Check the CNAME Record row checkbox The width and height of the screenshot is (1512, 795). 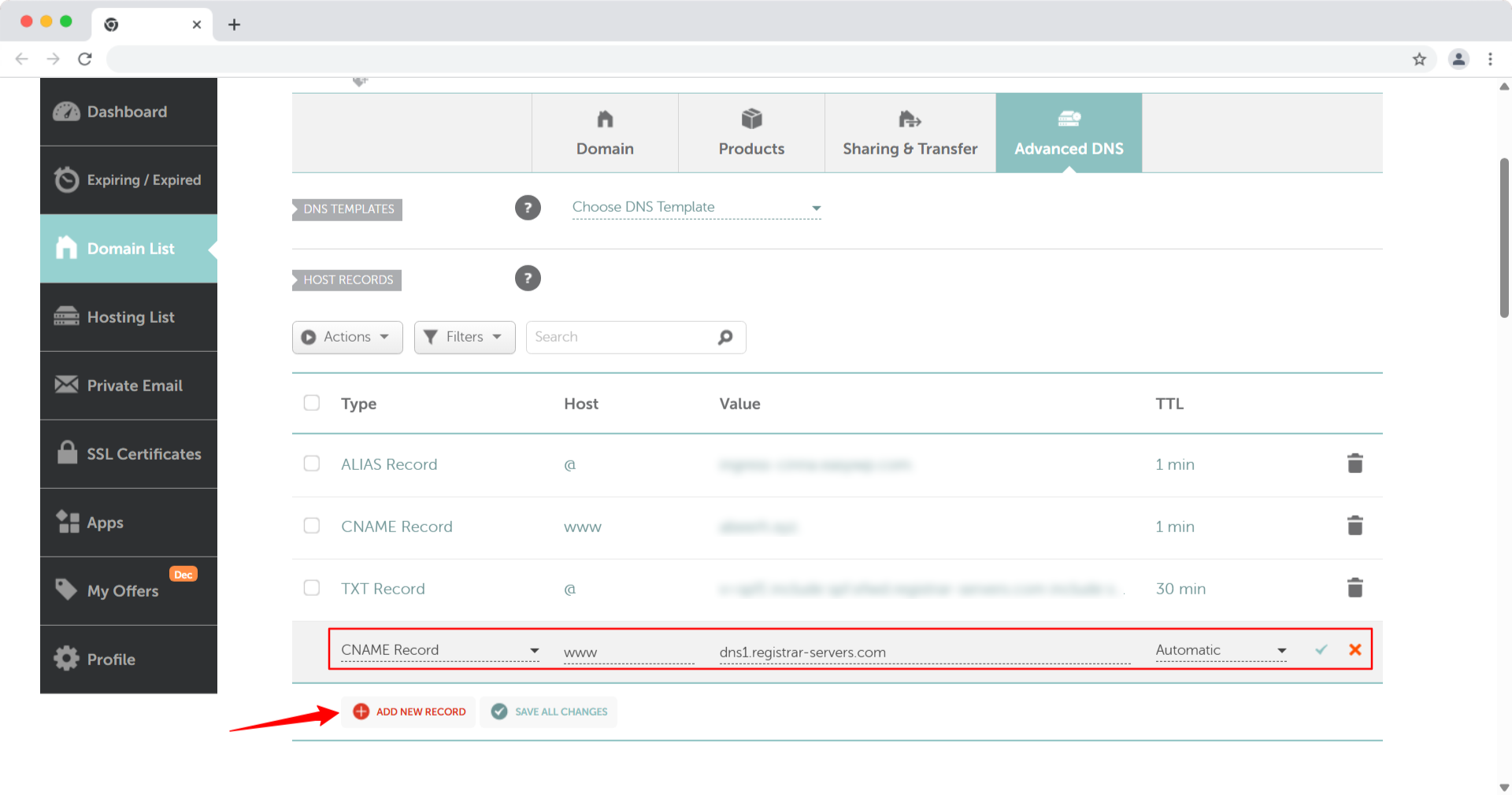click(x=311, y=526)
